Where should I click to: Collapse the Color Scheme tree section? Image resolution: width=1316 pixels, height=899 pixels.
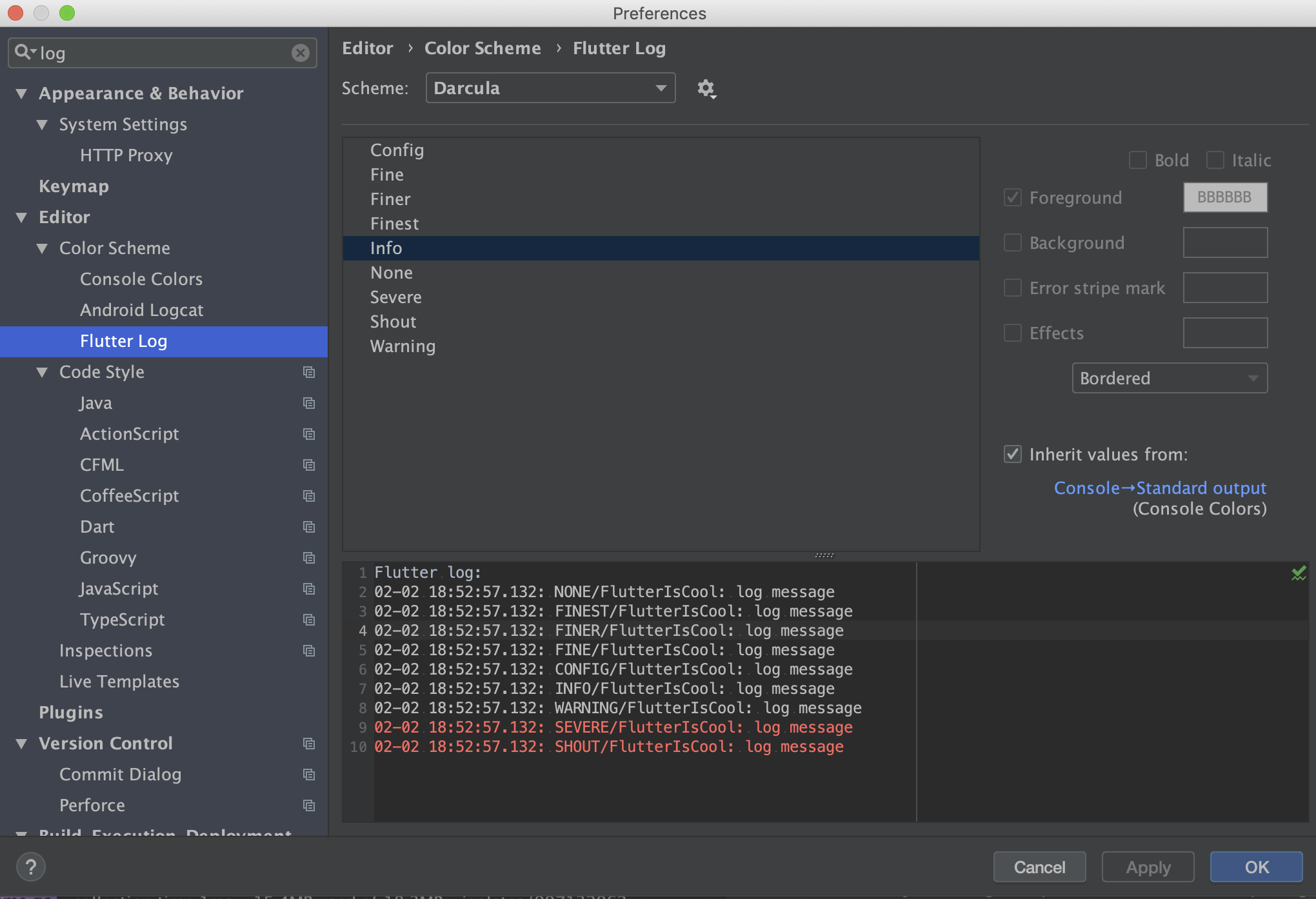pos(43,248)
